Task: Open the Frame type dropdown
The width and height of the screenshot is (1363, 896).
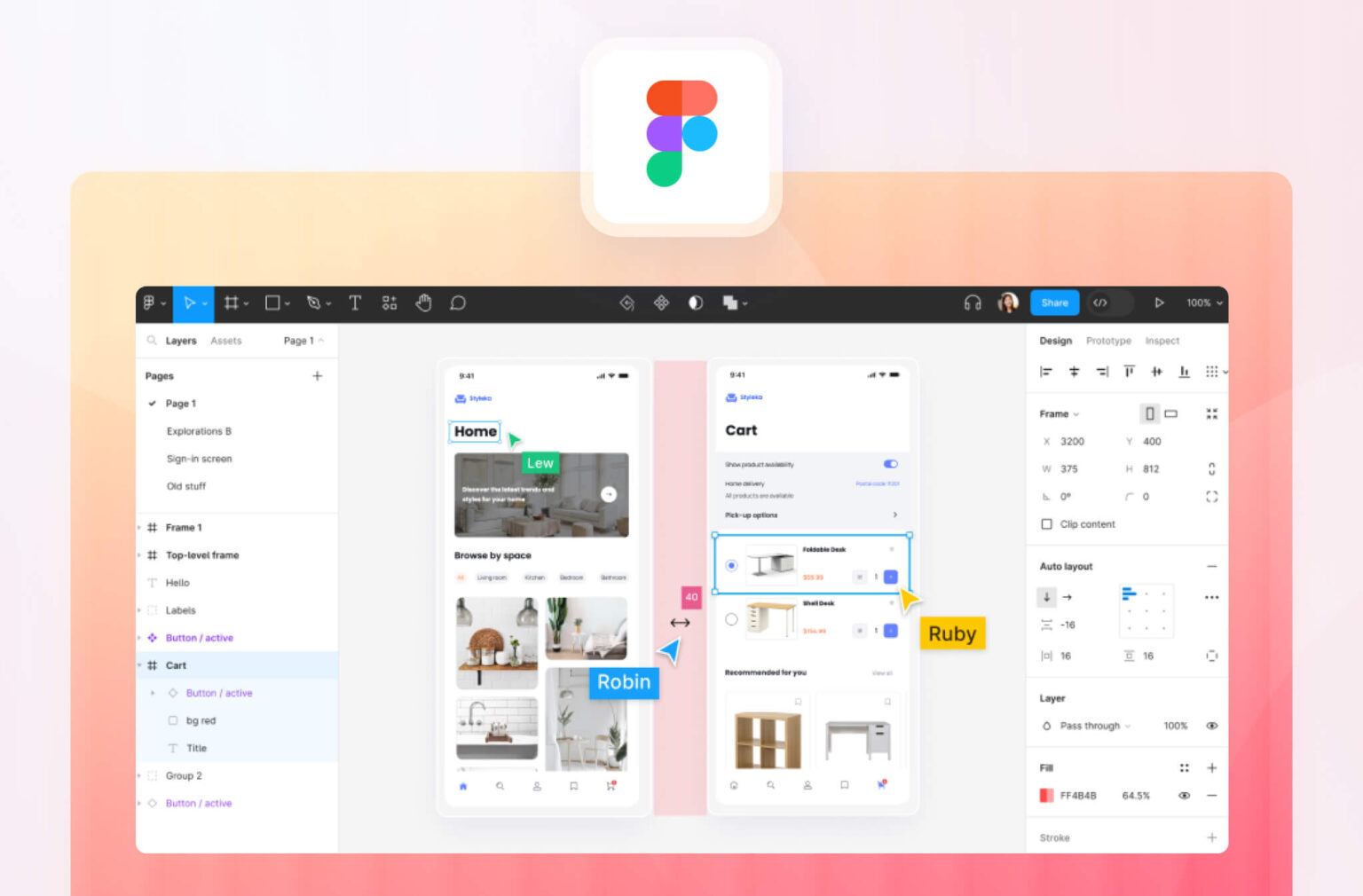Action: point(1062,413)
